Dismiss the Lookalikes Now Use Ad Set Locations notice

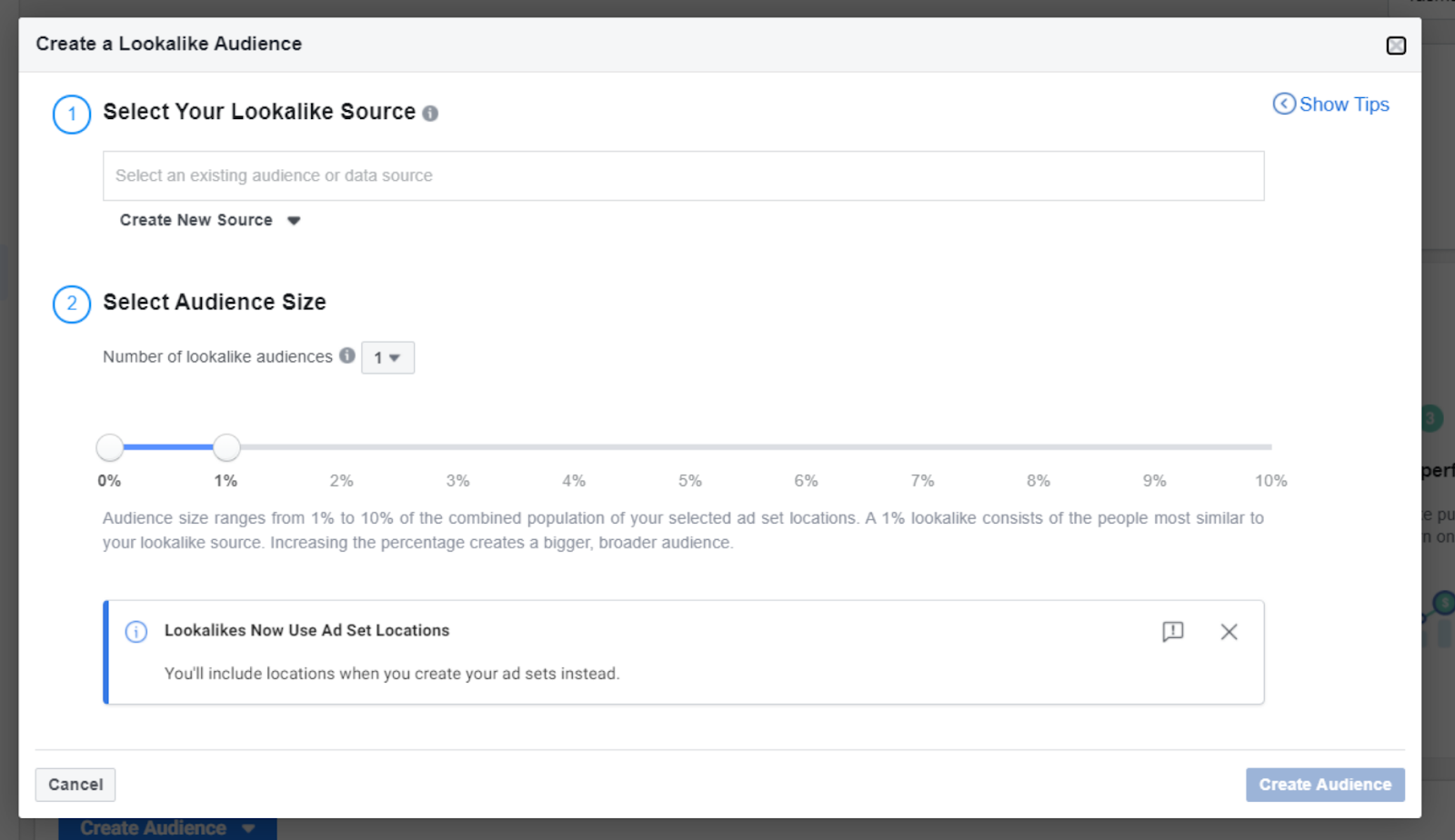[1229, 631]
